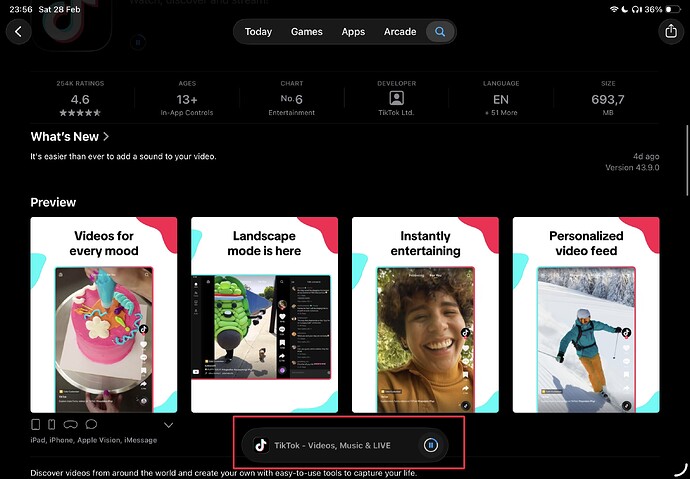Image resolution: width=690 pixels, height=479 pixels.
Task: Open developer TikTok Ltd. page
Action: (x=396, y=100)
